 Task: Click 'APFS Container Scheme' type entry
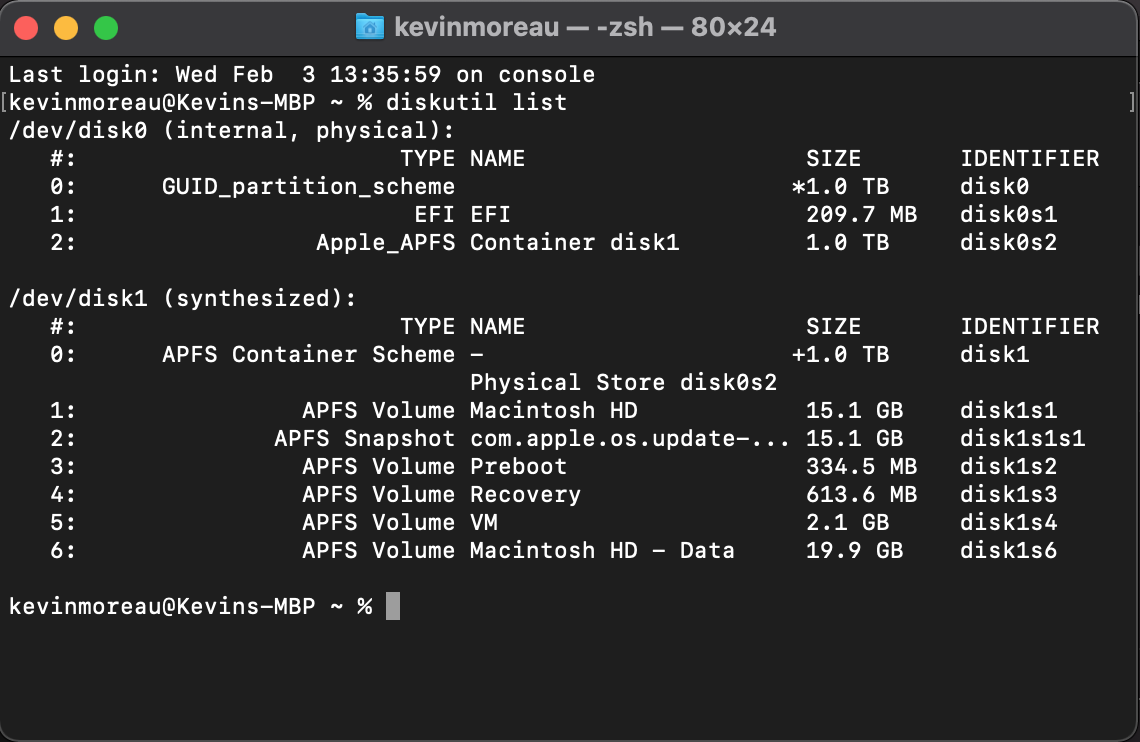(x=308, y=355)
